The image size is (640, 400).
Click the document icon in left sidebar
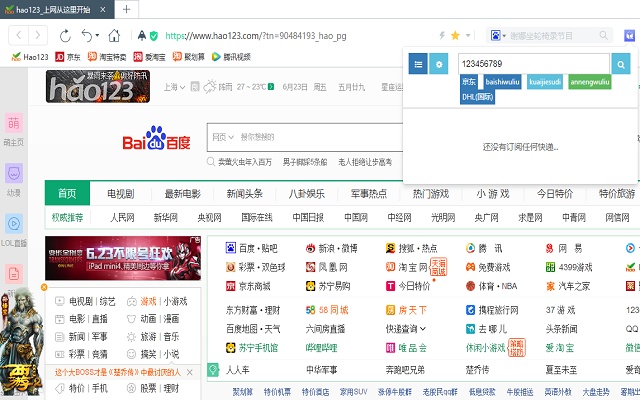pyautogui.click(x=13, y=273)
